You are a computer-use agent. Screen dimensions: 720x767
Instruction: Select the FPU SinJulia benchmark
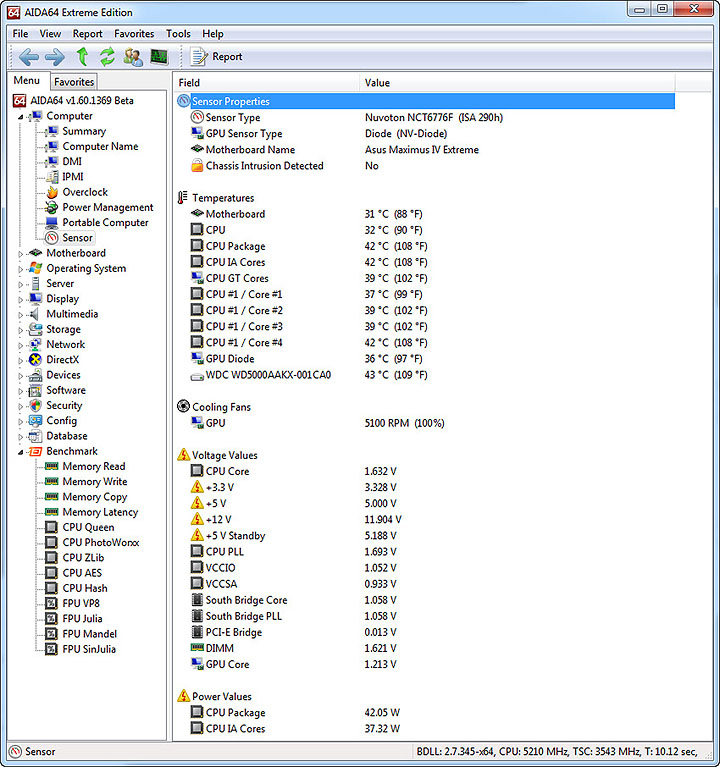click(89, 649)
